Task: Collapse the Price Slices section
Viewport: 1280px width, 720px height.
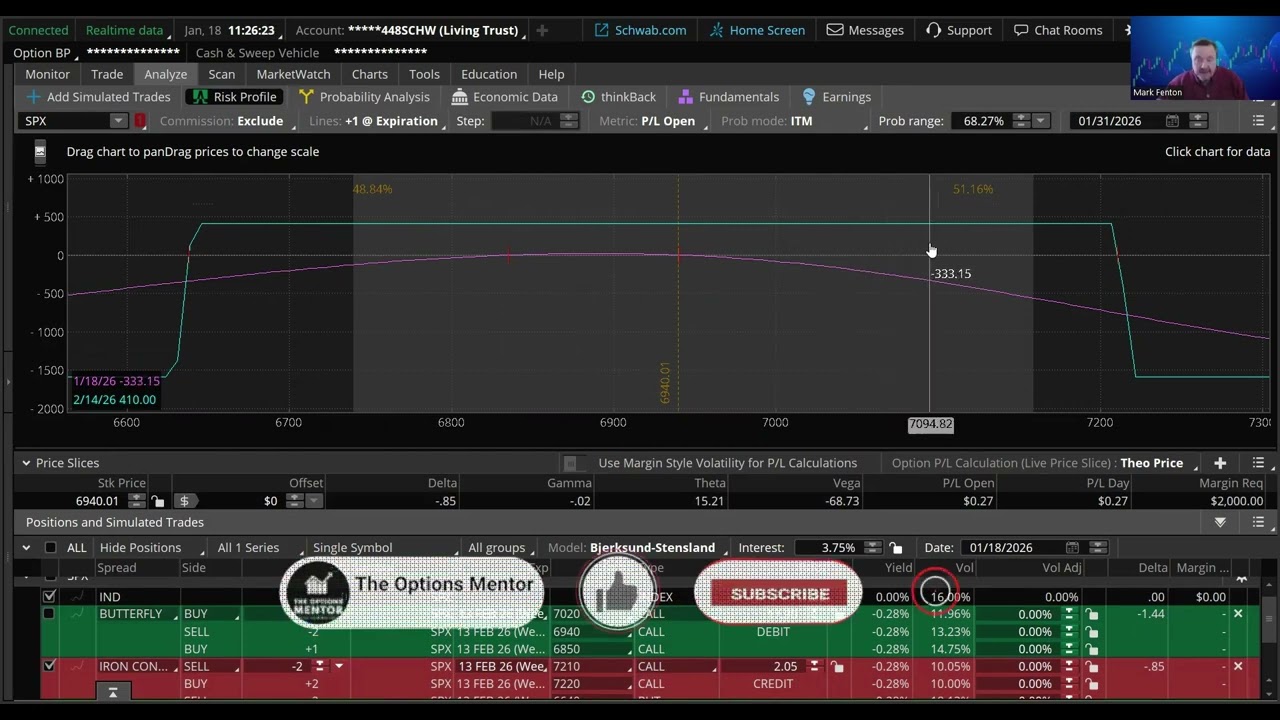Action: click(26, 463)
